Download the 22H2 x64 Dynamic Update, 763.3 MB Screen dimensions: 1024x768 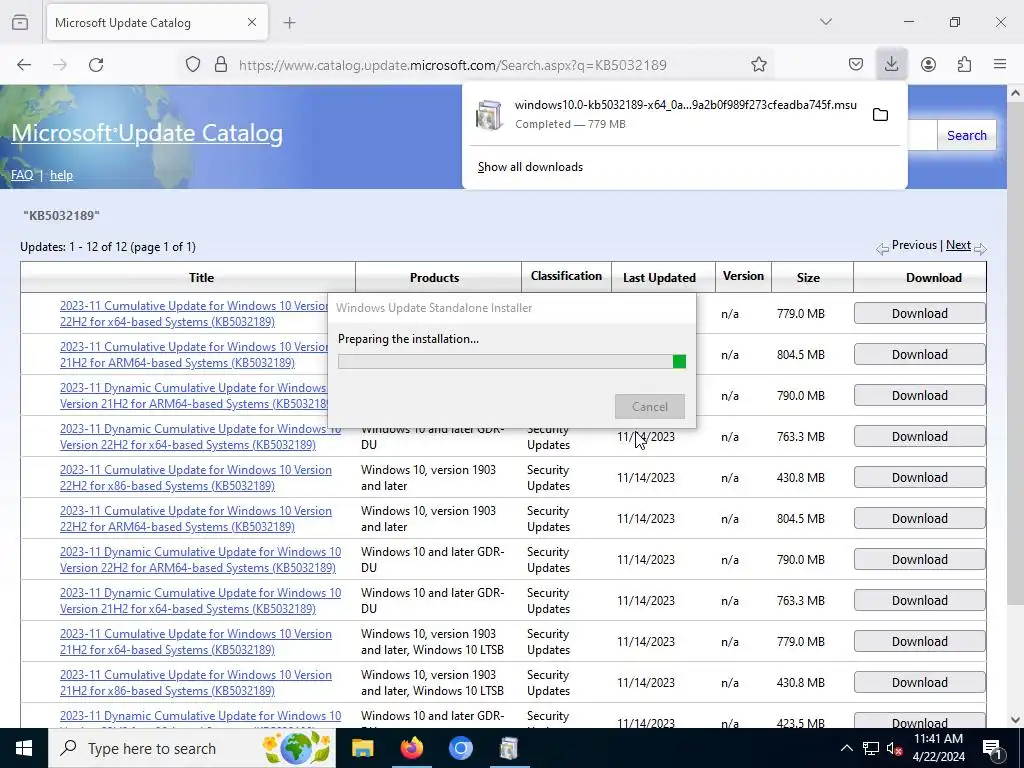click(920, 436)
